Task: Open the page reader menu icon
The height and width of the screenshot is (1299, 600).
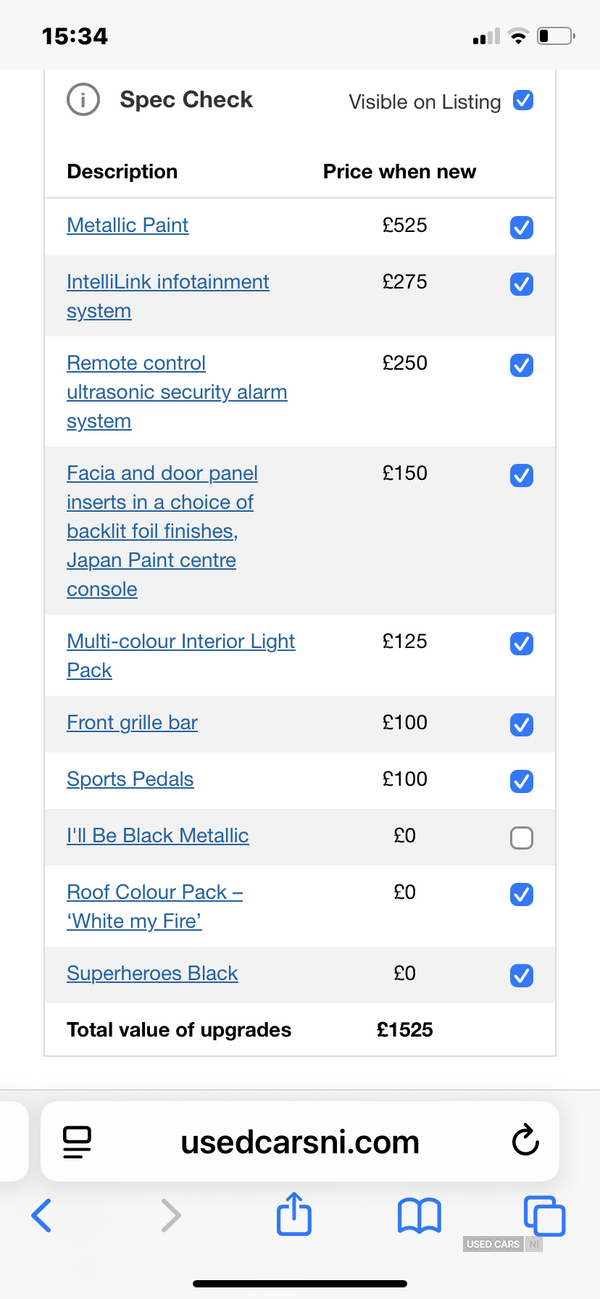Action: click(x=76, y=1142)
